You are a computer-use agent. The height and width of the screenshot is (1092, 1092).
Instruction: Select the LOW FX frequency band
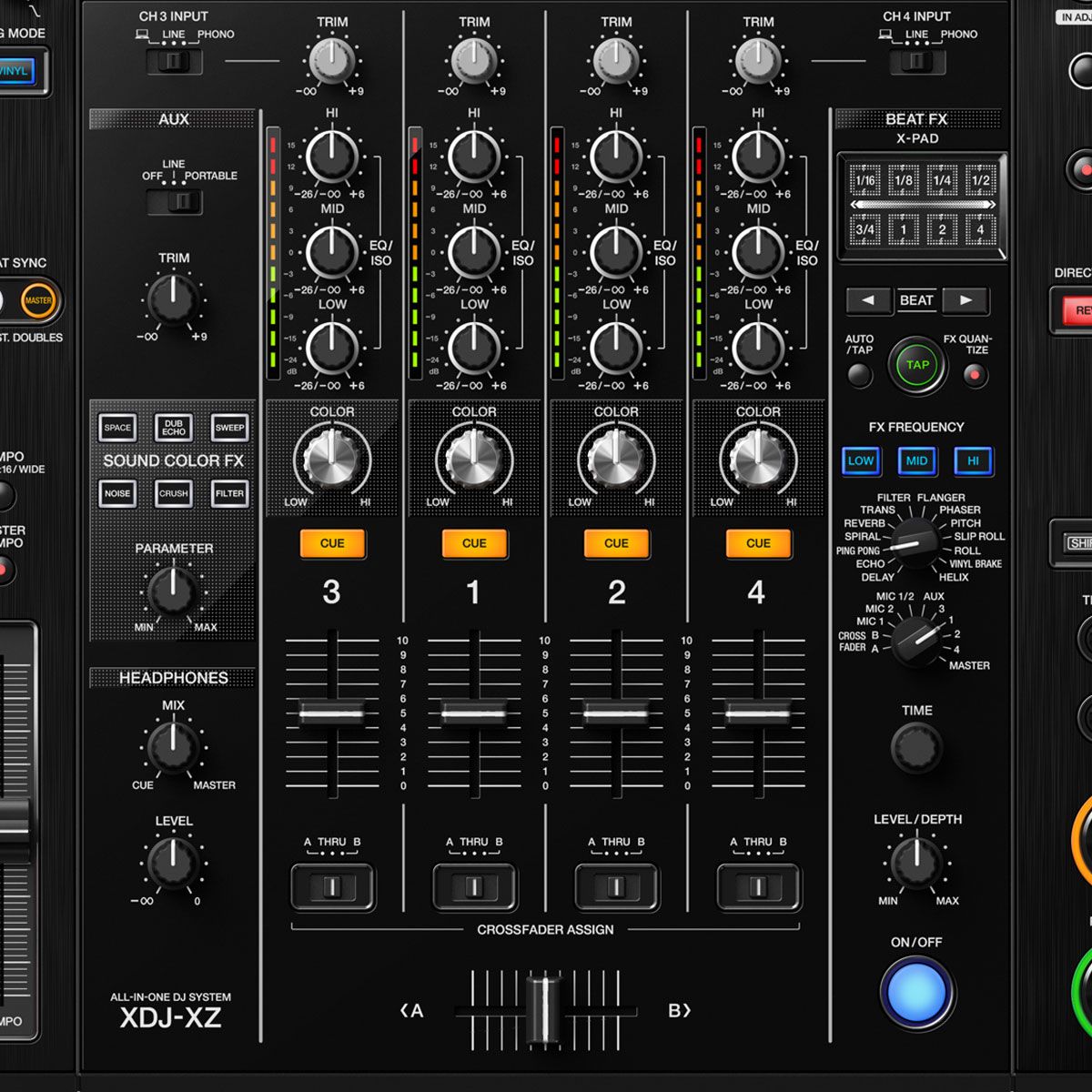861,461
